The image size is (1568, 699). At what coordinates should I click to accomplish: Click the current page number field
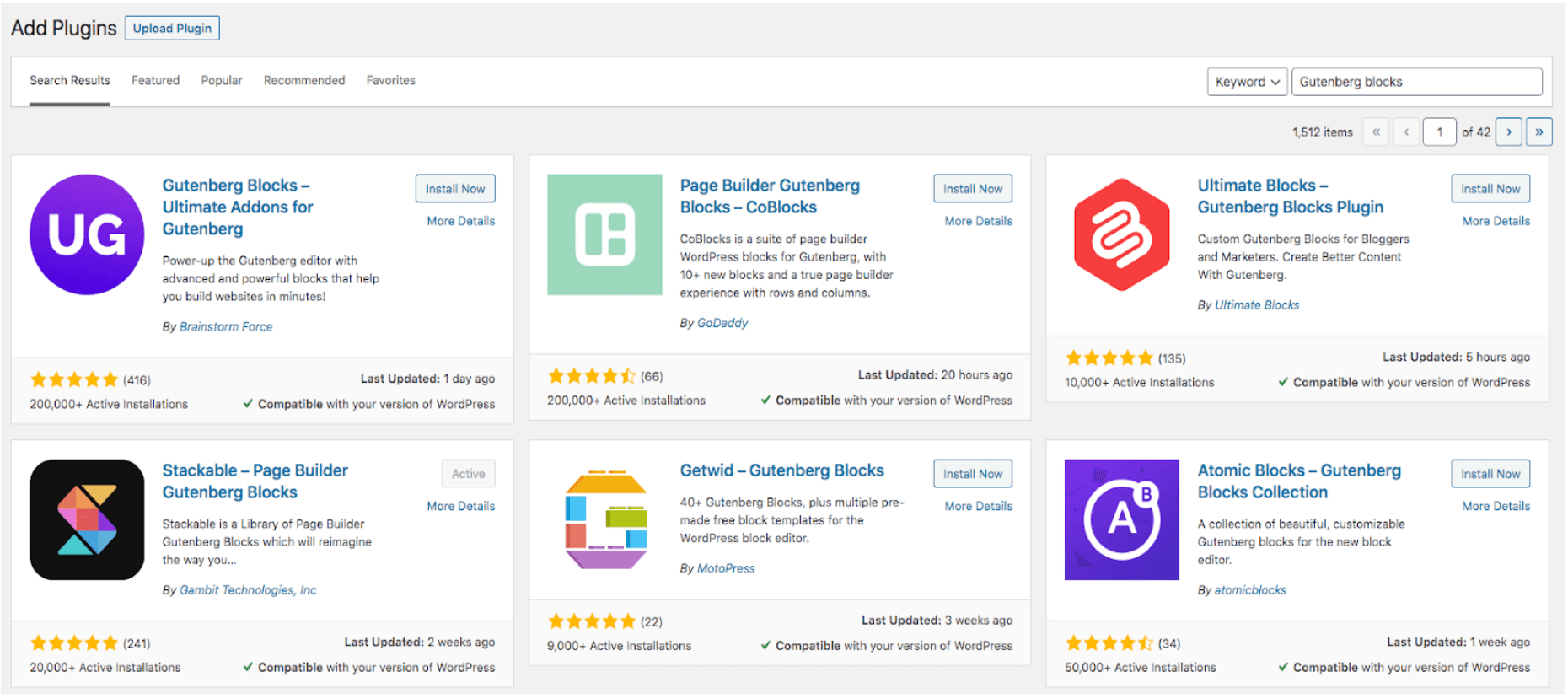[1440, 132]
